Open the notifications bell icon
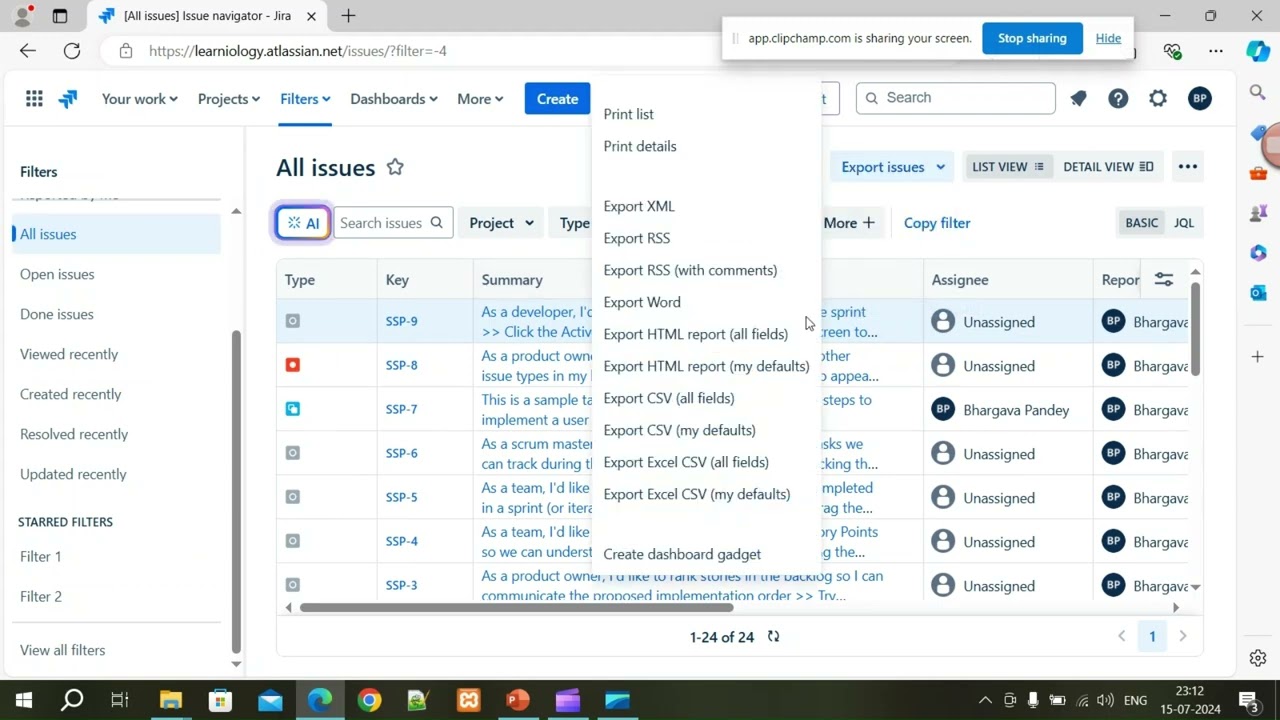This screenshot has width=1280, height=720. (1078, 98)
